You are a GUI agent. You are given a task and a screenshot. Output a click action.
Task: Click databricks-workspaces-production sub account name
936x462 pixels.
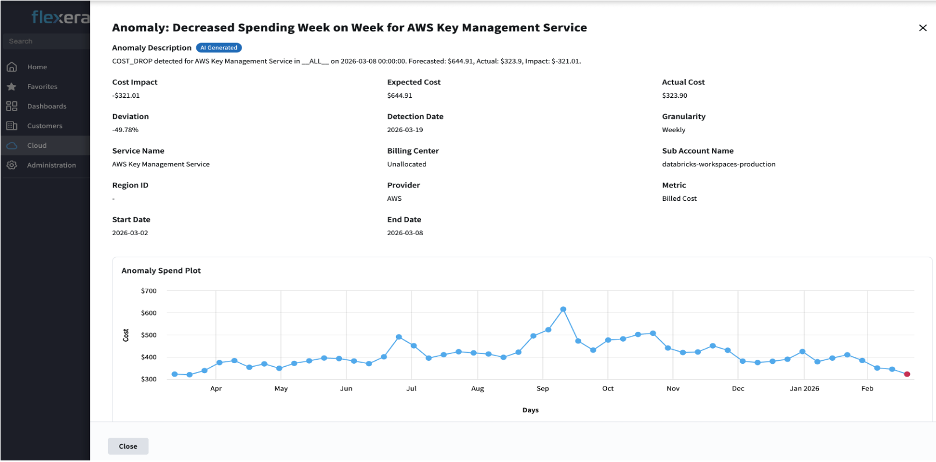[x=719, y=164]
